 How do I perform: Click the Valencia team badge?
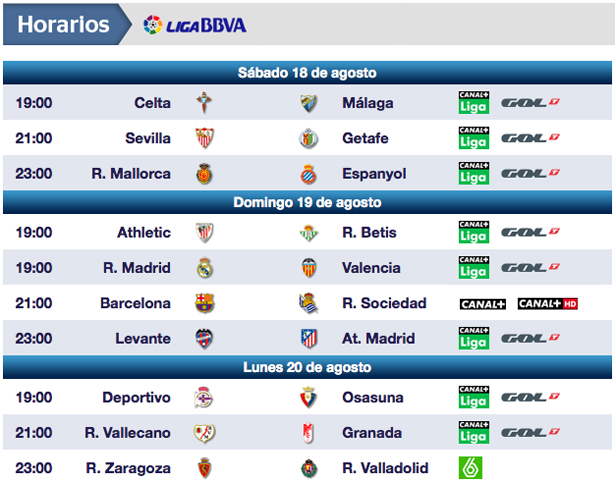coord(308,268)
